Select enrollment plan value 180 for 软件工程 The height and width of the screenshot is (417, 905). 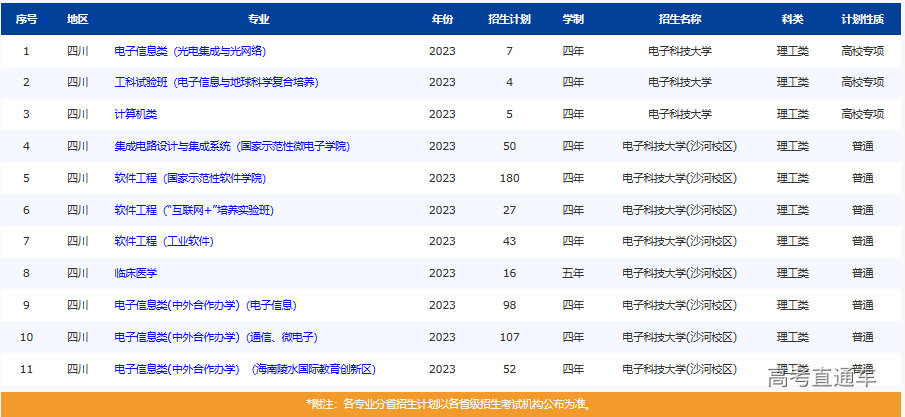(x=509, y=178)
